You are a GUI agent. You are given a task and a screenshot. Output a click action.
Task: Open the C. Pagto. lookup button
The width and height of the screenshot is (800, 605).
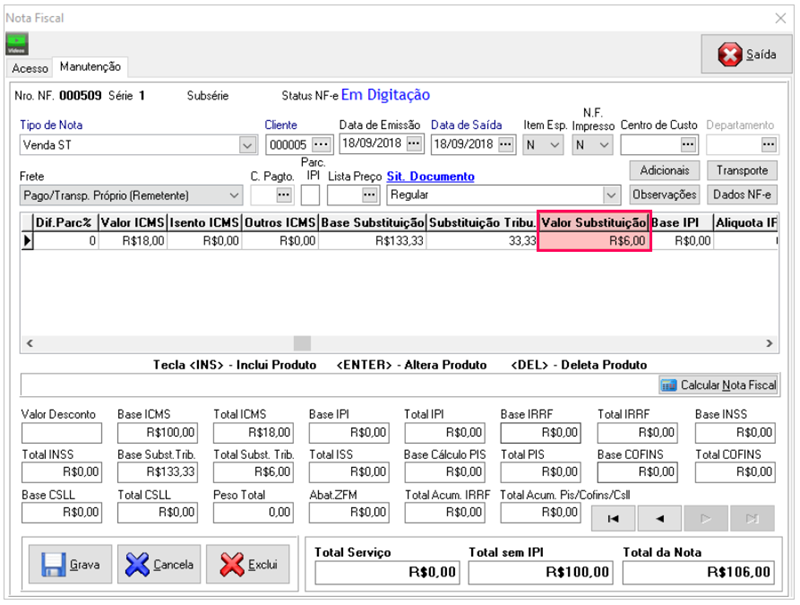(x=284, y=195)
